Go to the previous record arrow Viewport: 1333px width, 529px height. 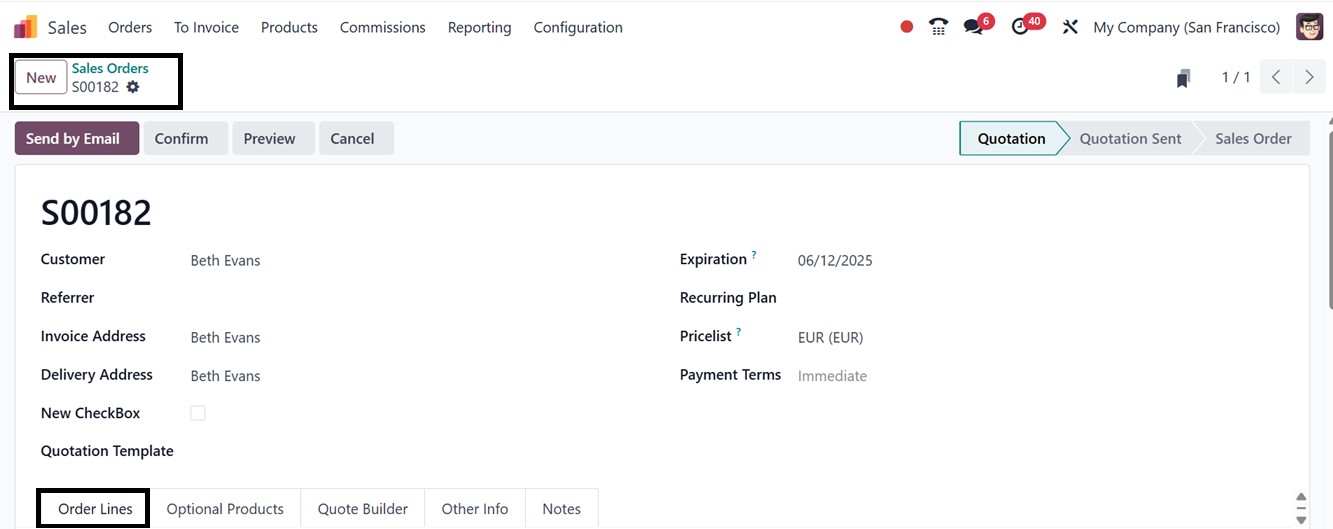click(1276, 77)
